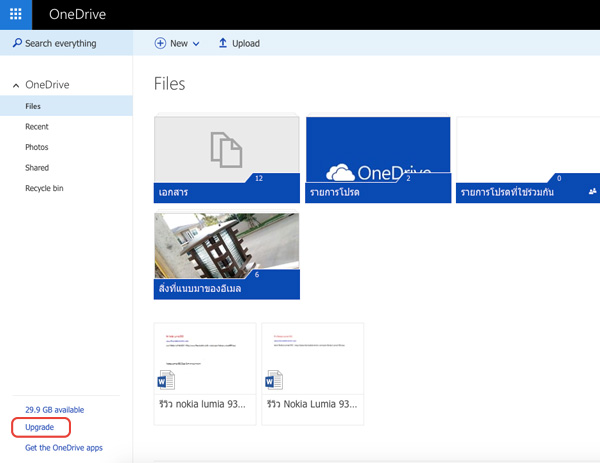Open Shared in the sidebar
The height and width of the screenshot is (463, 600).
[x=37, y=168]
